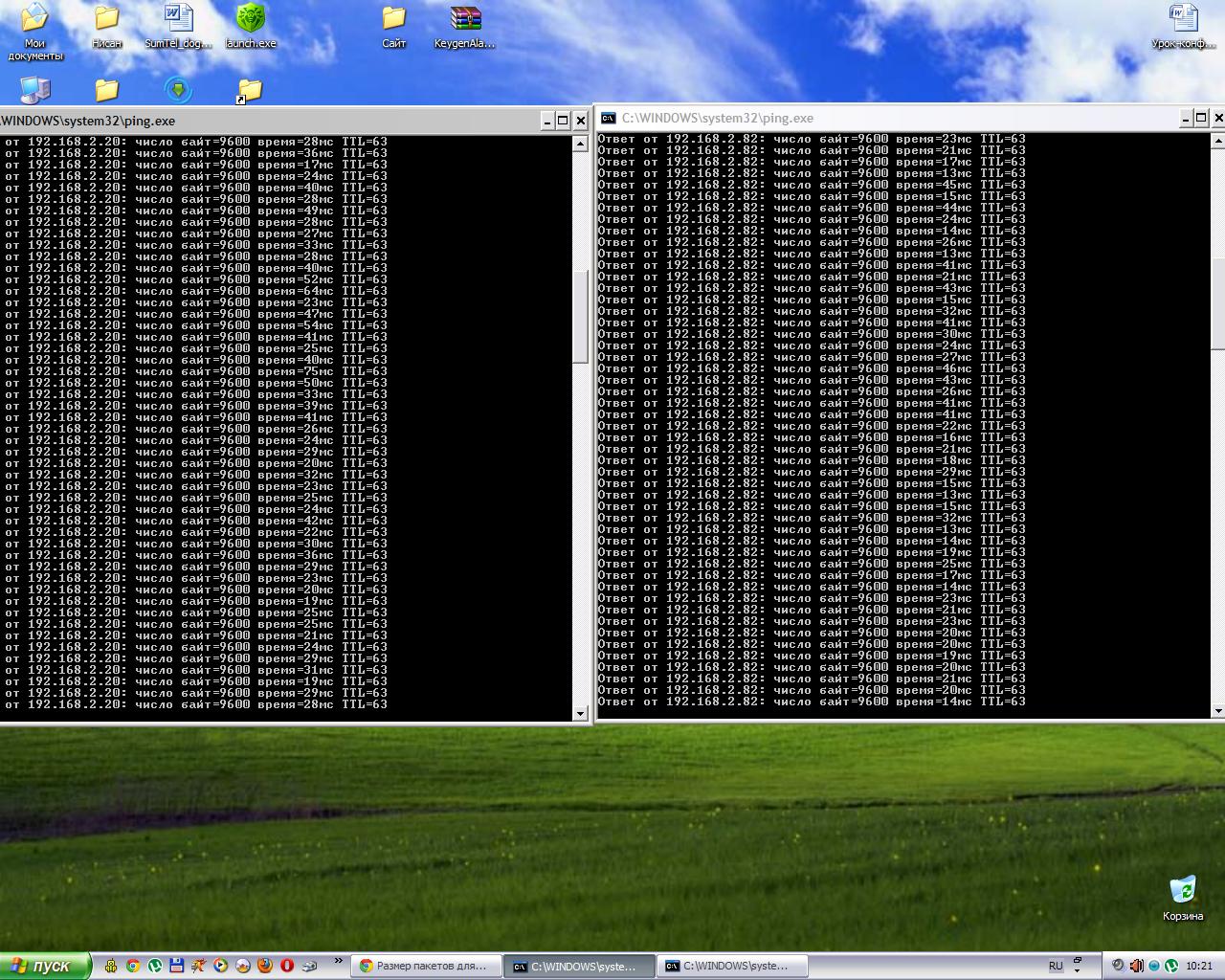The height and width of the screenshot is (980, 1225).
Task: Click scrollbar thumb in 192.168.2.20 ping window
Action: click(x=580, y=316)
